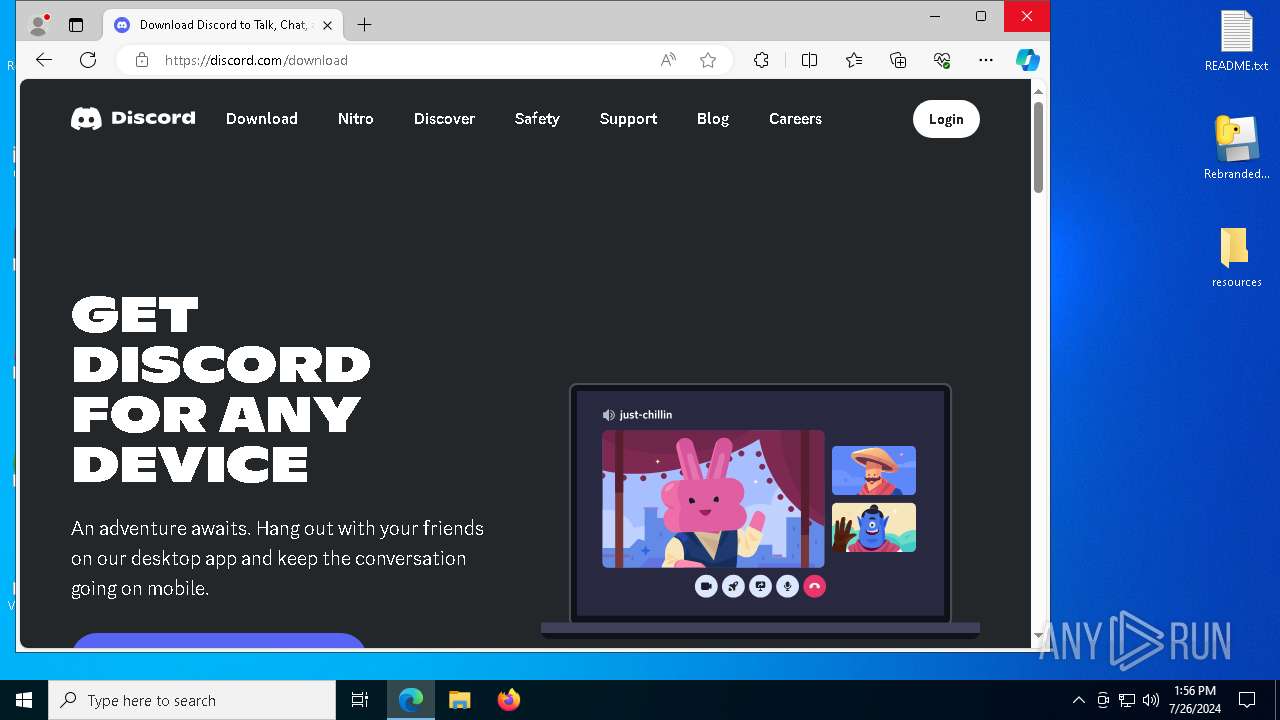
Task: Open File Explorer taskbar icon
Action: pos(459,700)
